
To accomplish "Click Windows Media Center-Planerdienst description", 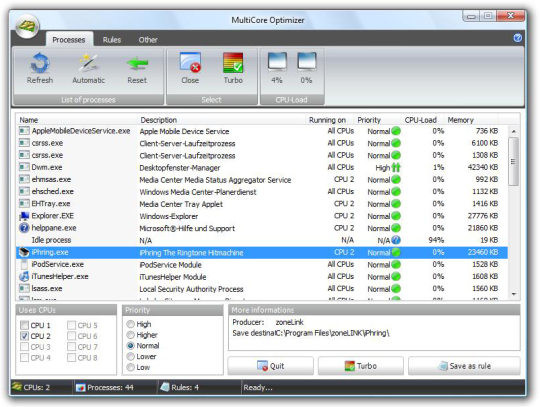I will [x=198, y=192].
